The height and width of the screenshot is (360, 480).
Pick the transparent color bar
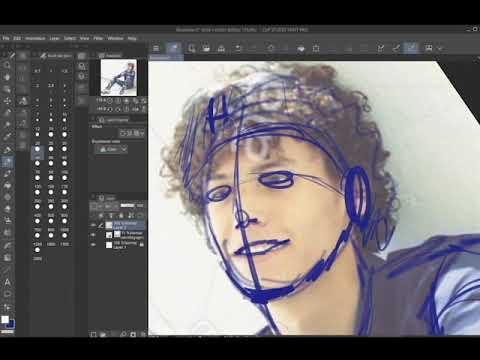7,332
